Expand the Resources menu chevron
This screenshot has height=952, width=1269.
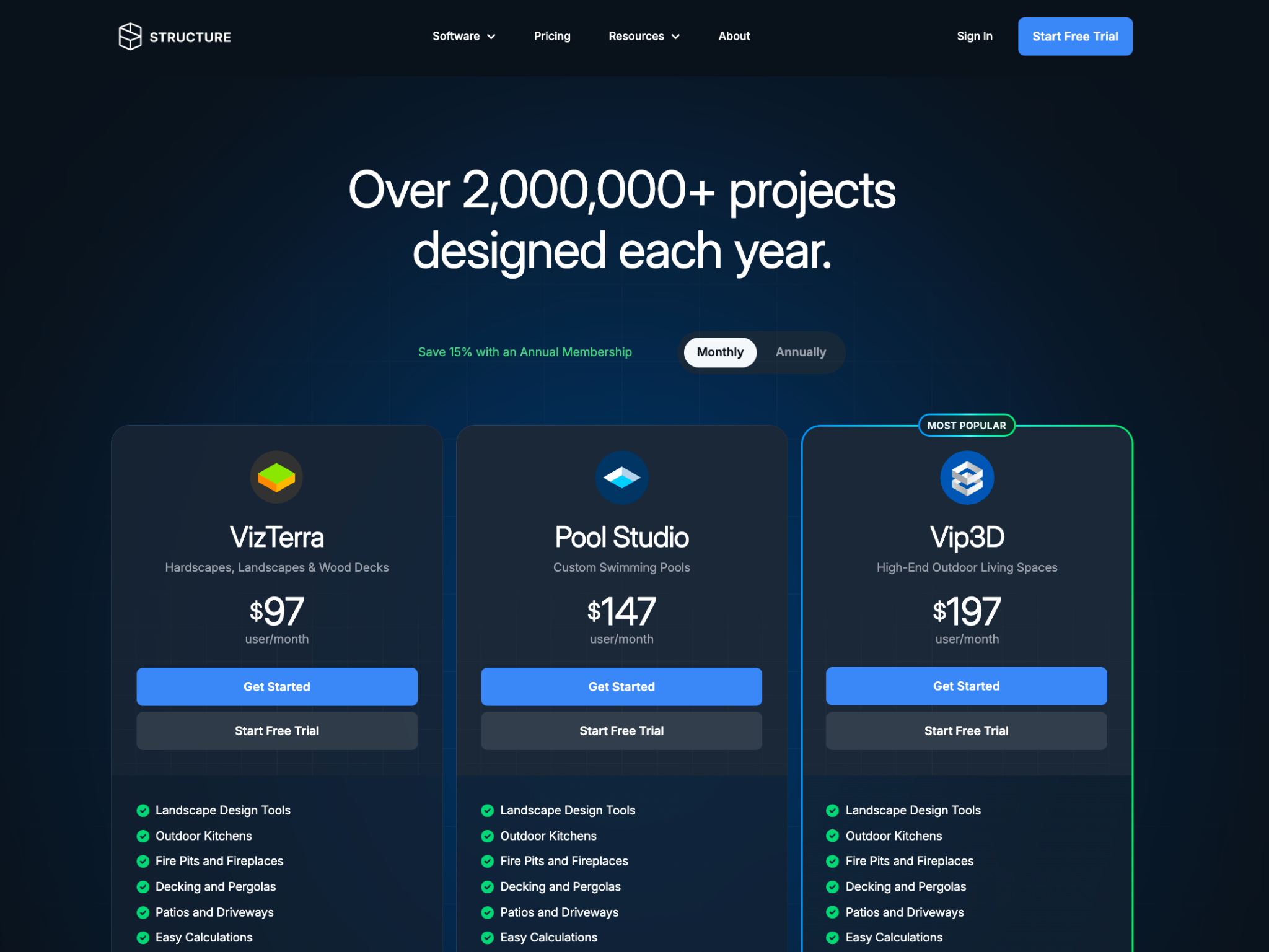pyautogui.click(x=675, y=37)
